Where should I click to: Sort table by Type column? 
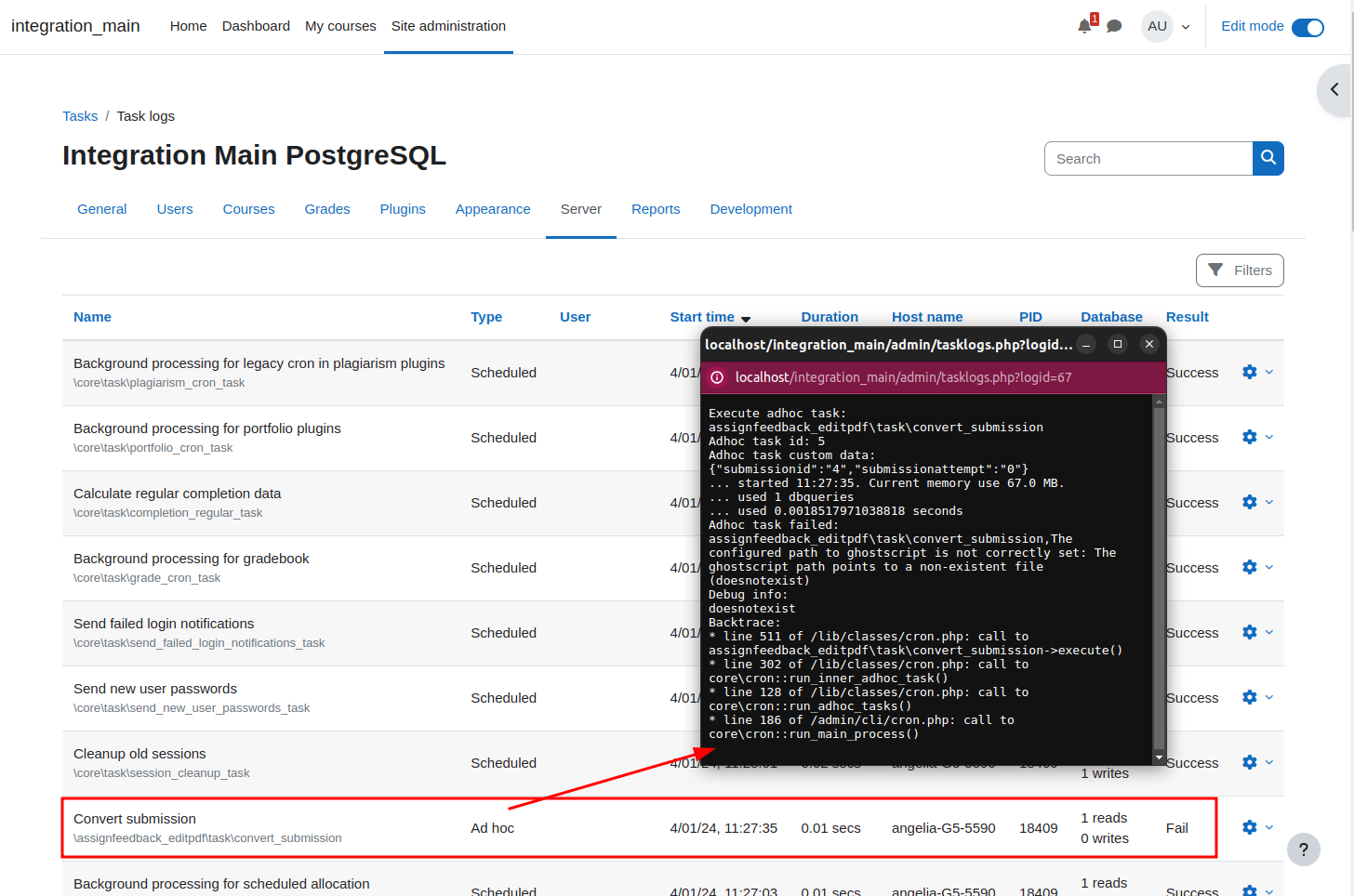(x=486, y=317)
